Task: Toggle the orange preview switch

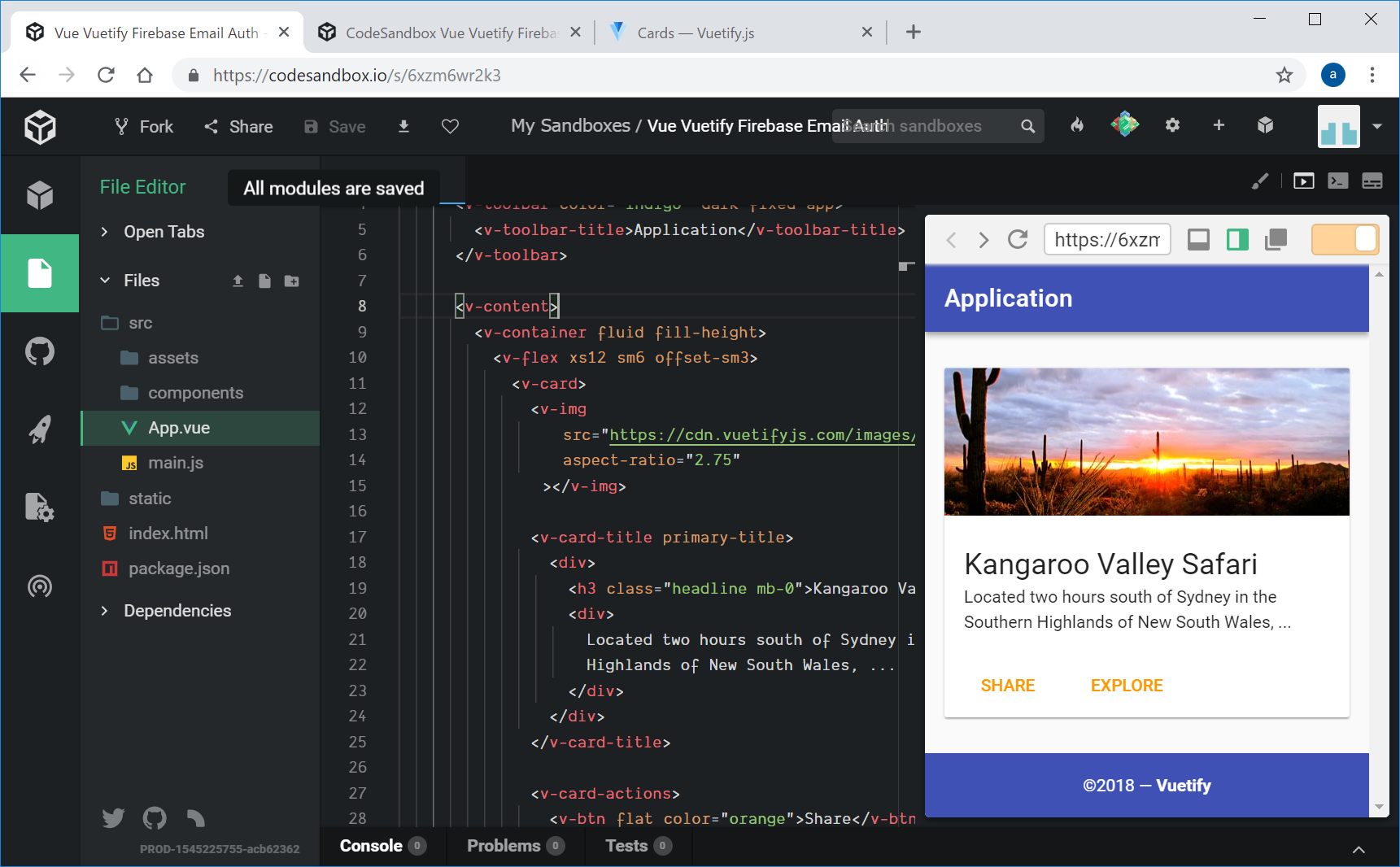Action: click(1345, 240)
